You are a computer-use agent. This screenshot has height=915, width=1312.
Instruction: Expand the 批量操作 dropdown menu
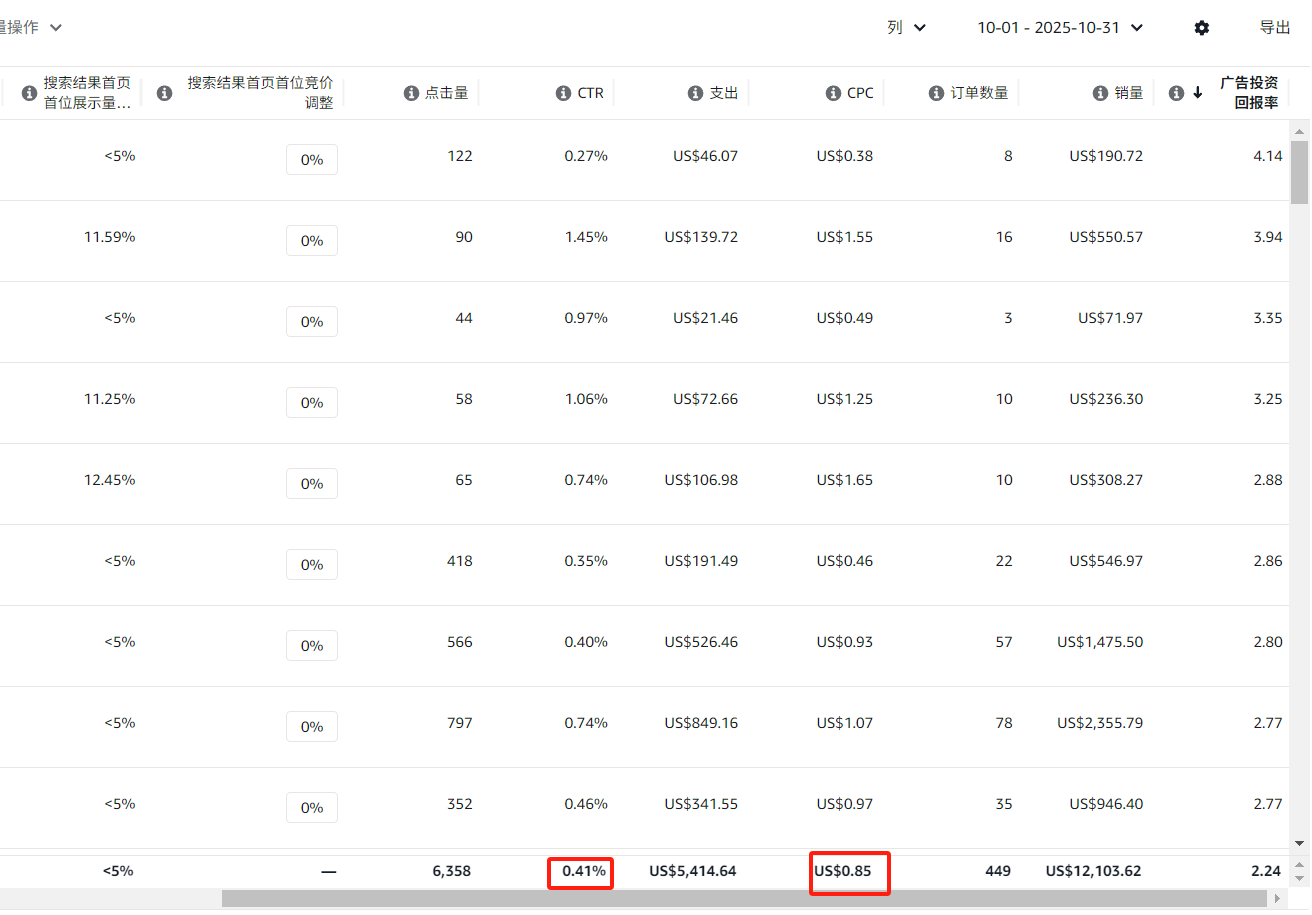[30, 28]
